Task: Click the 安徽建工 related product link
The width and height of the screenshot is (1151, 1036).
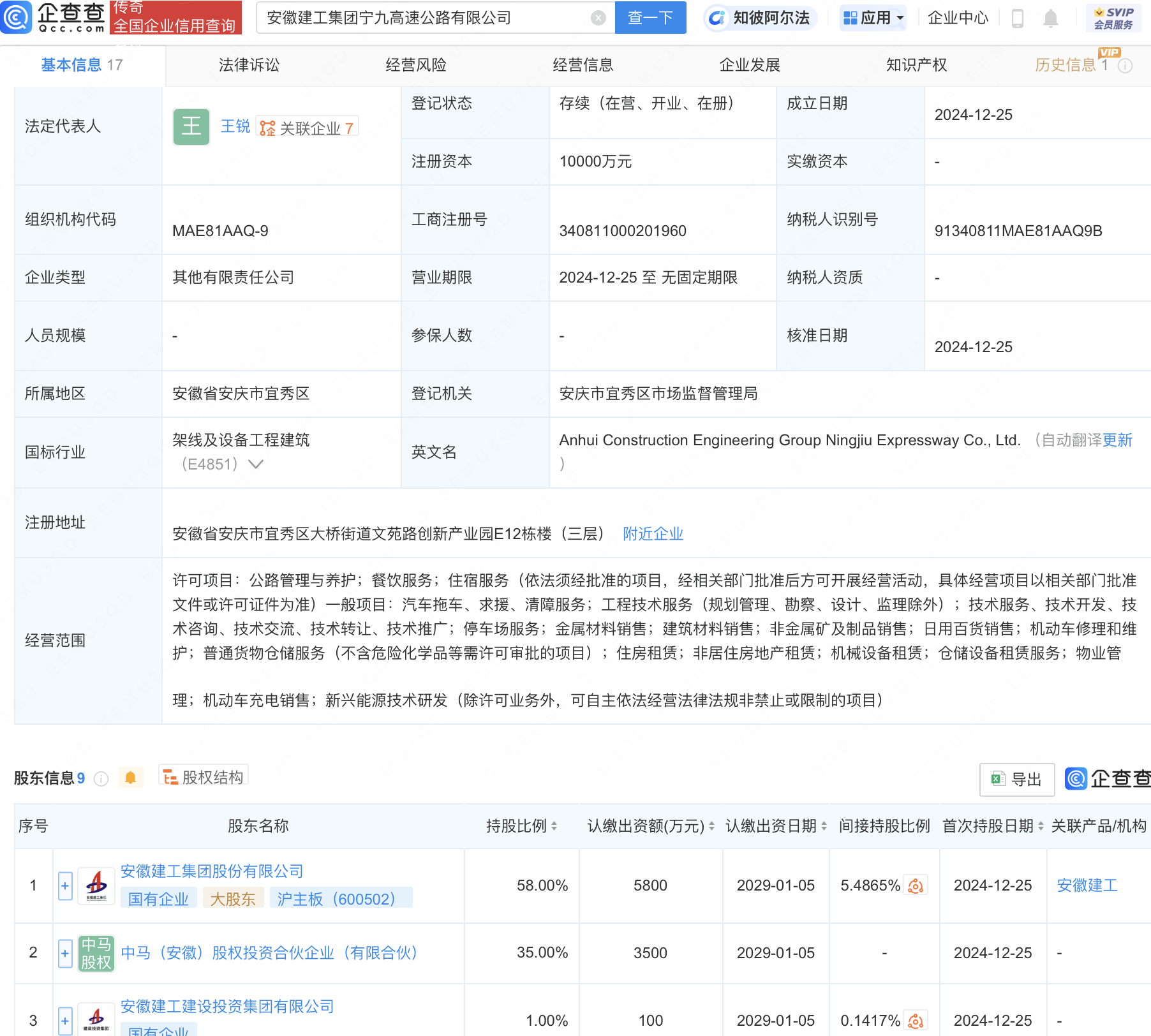Action: pyautogui.click(x=1087, y=885)
